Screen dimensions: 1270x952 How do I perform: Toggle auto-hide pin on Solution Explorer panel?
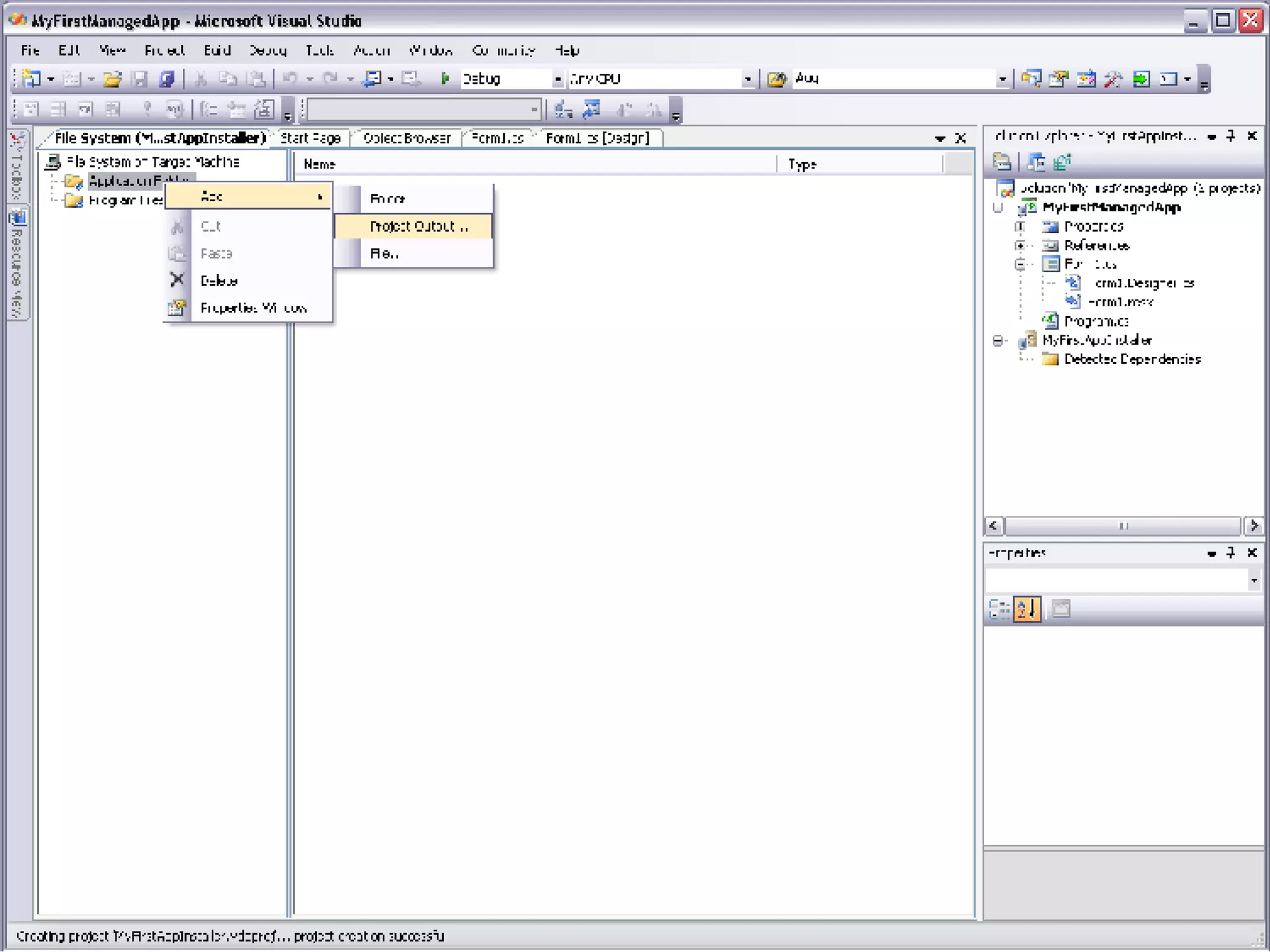pos(1232,136)
